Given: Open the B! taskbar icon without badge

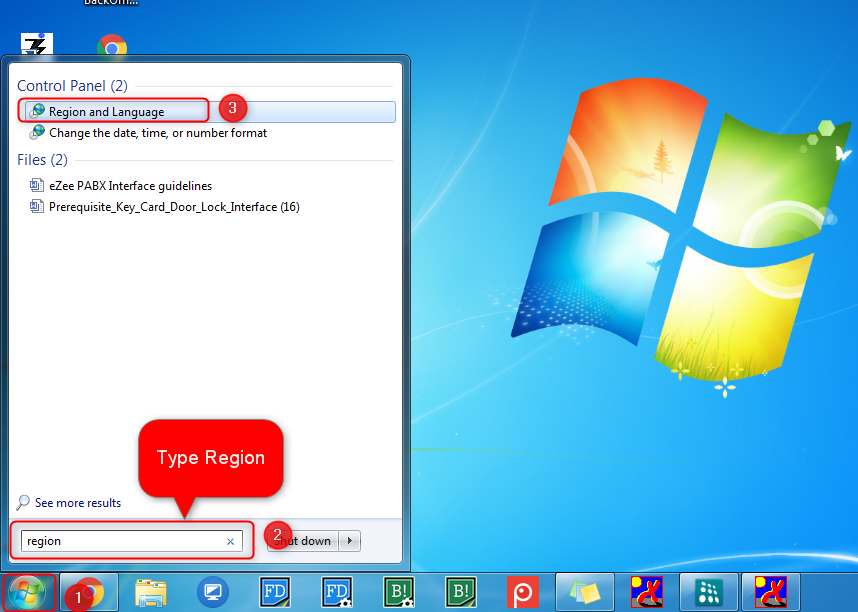Looking at the screenshot, I should tap(461, 592).
